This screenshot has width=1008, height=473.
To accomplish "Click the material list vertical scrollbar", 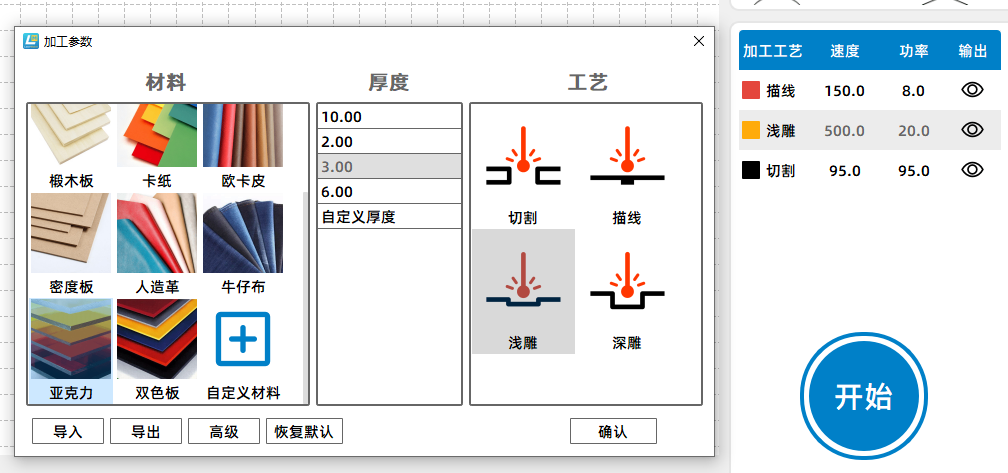I will click(x=305, y=296).
